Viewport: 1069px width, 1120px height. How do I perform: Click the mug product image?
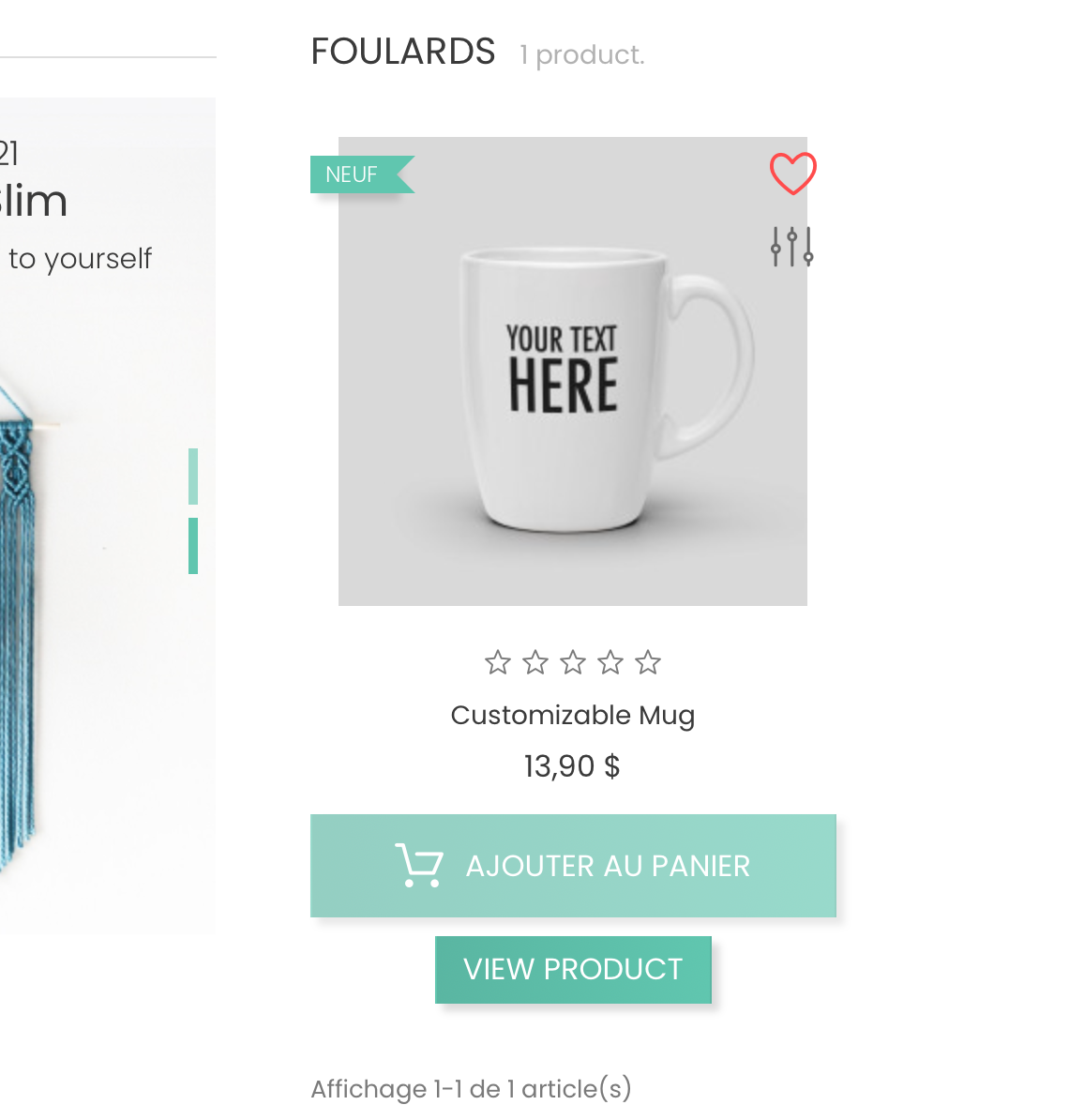click(572, 394)
